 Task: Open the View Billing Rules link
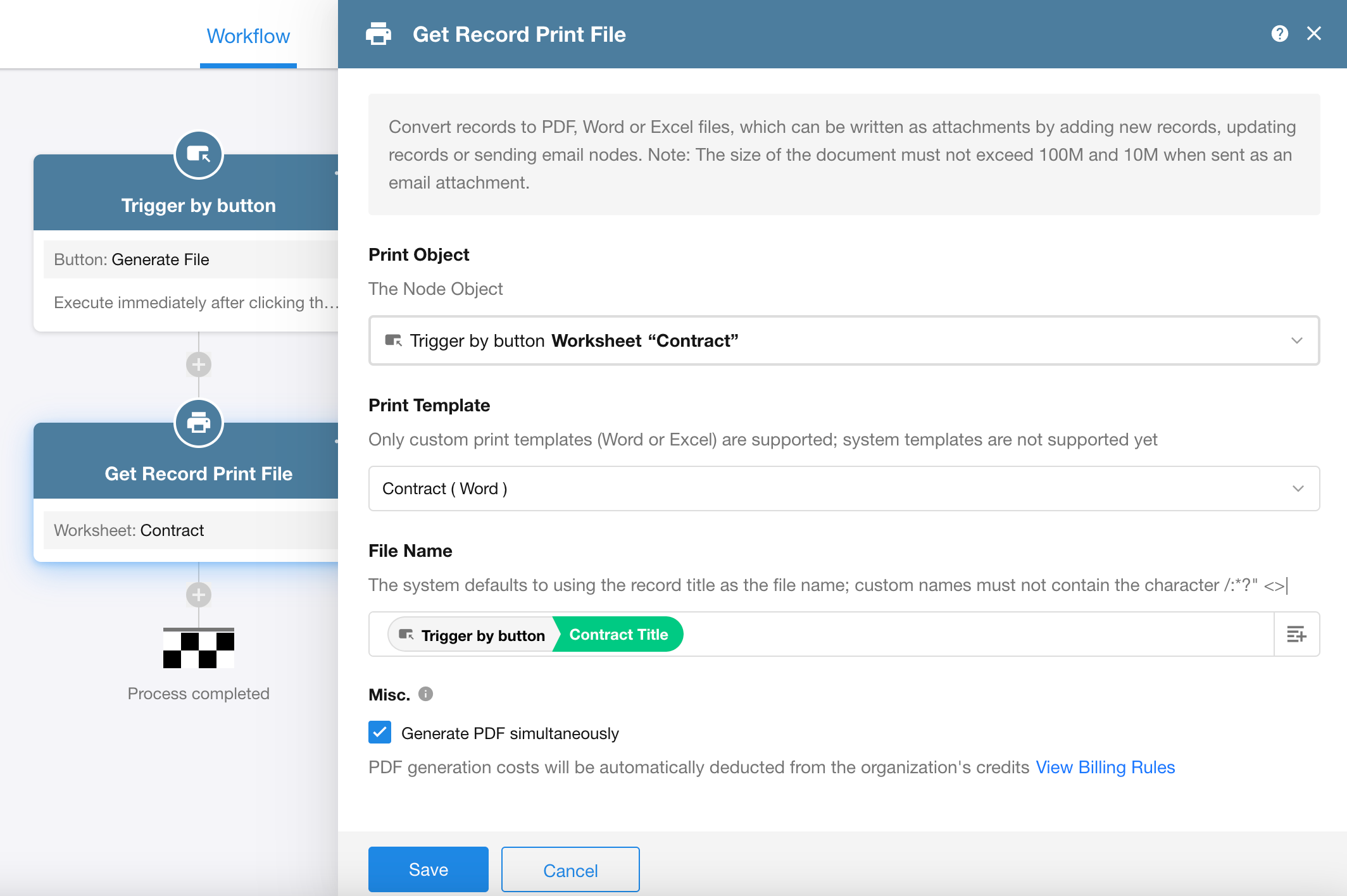[1105, 767]
